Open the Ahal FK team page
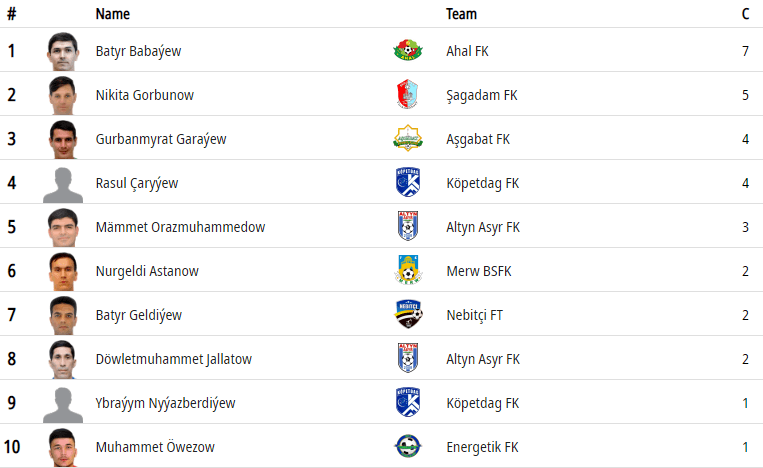Viewport: 763px width, 468px height. coord(467,51)
